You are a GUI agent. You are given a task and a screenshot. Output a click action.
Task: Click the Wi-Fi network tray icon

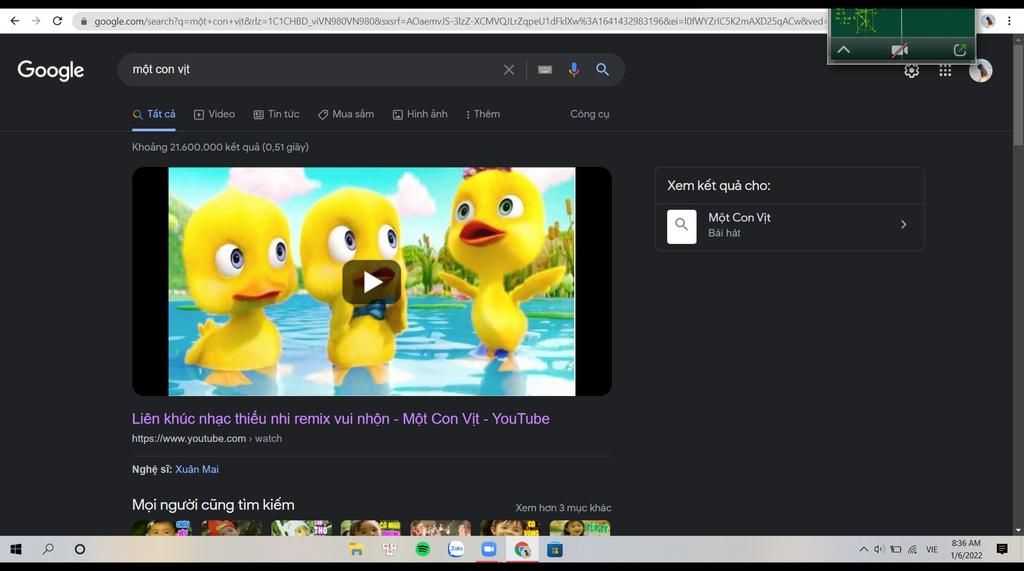point(912,549)
